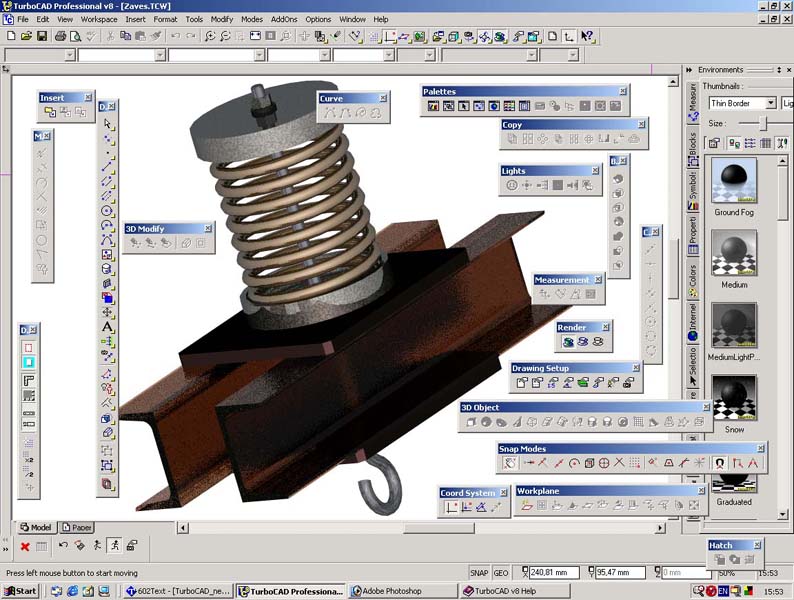Save the drawing with the floppy icon

pyautogui.click(x=42, y=36)
